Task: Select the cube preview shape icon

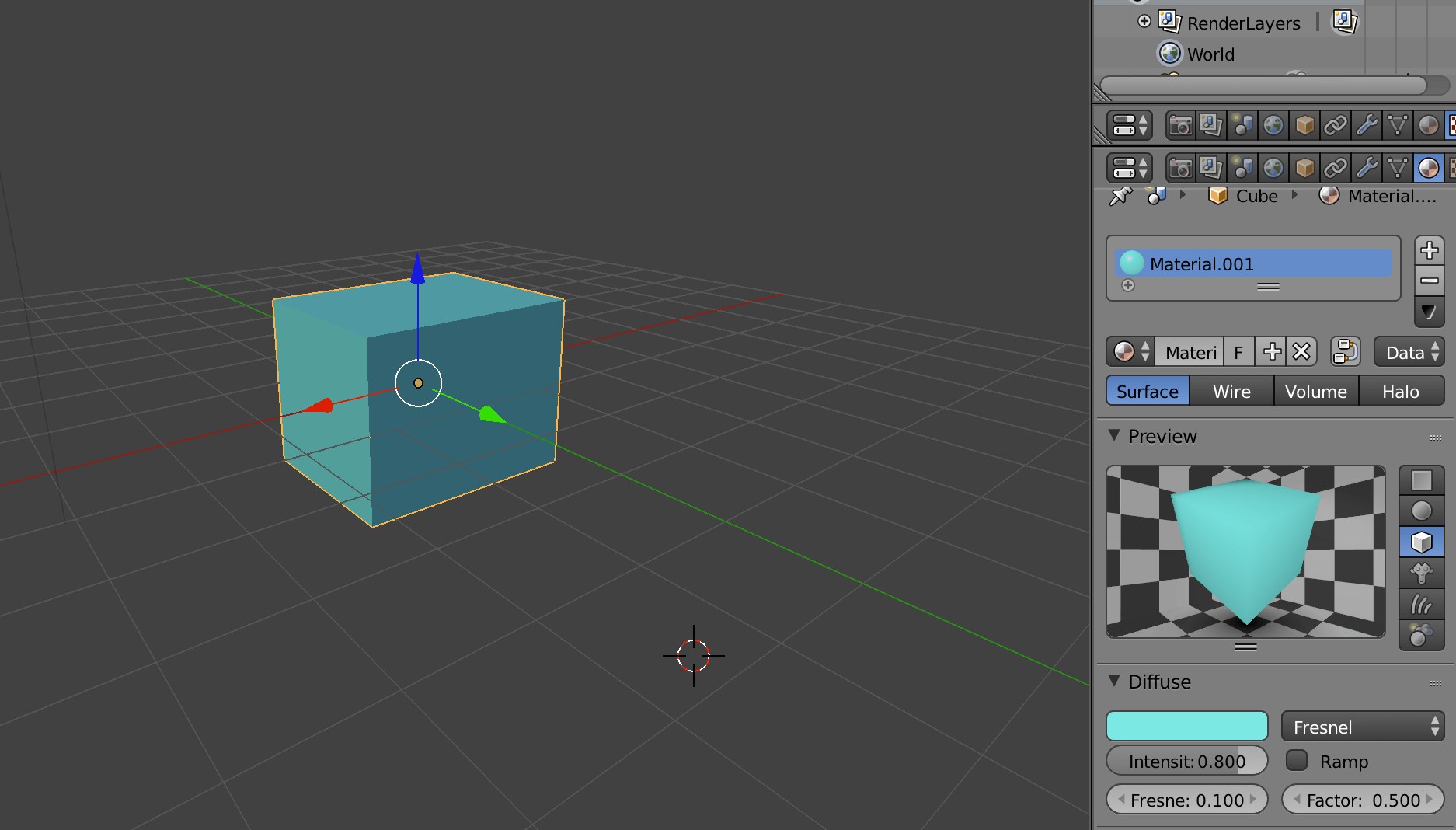Action: 1423,542
